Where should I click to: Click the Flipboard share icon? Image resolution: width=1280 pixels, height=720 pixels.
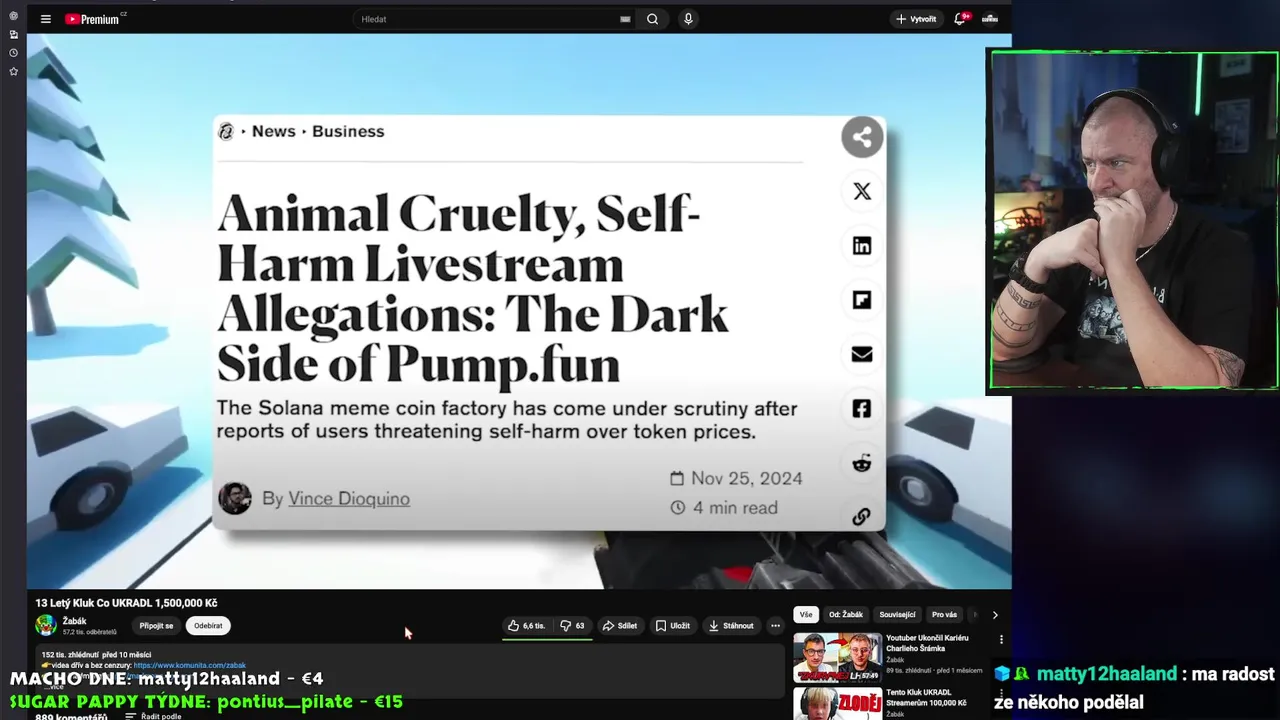pos(862,300)
